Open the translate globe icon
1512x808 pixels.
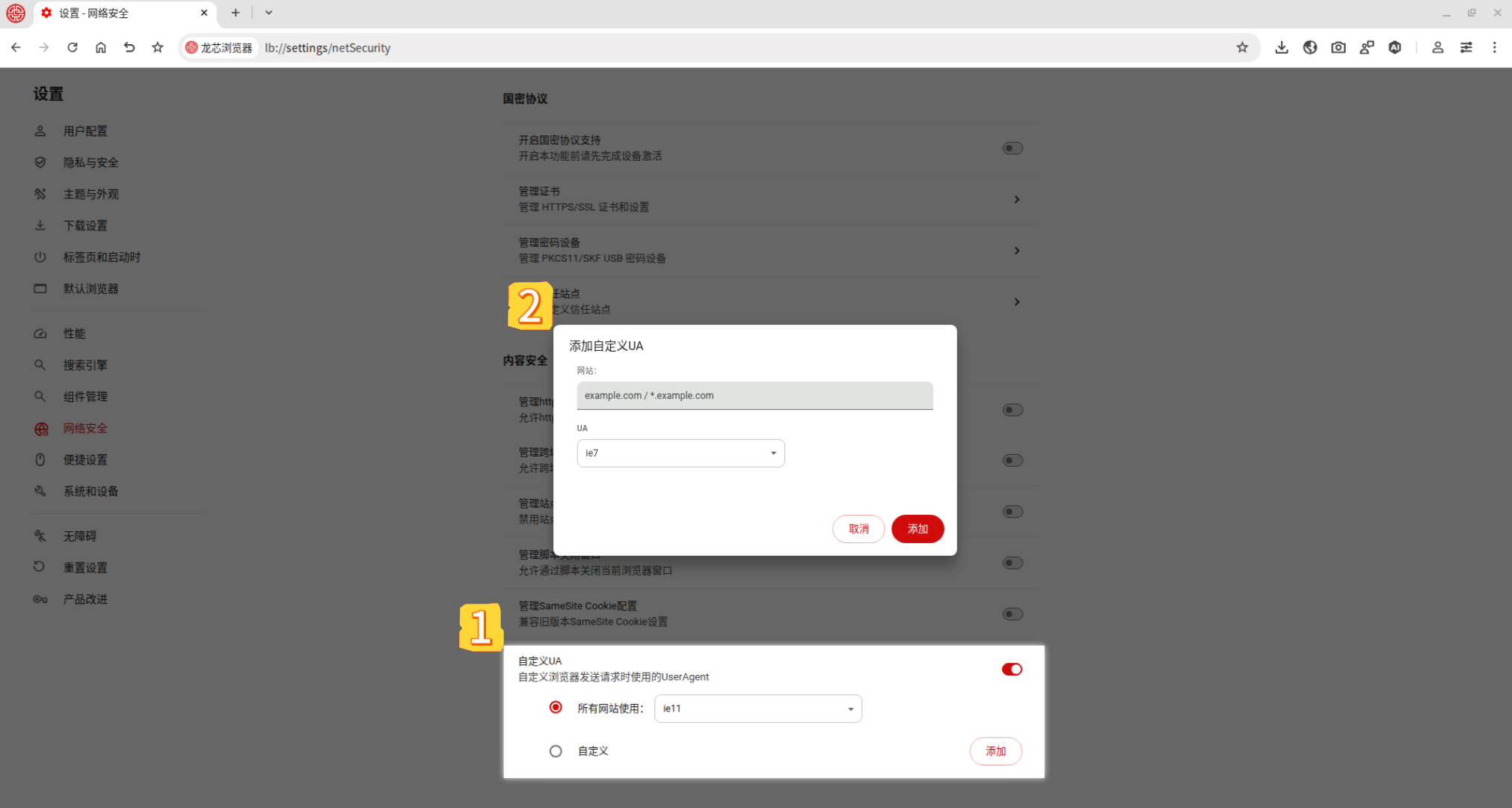click(1310, 48)
